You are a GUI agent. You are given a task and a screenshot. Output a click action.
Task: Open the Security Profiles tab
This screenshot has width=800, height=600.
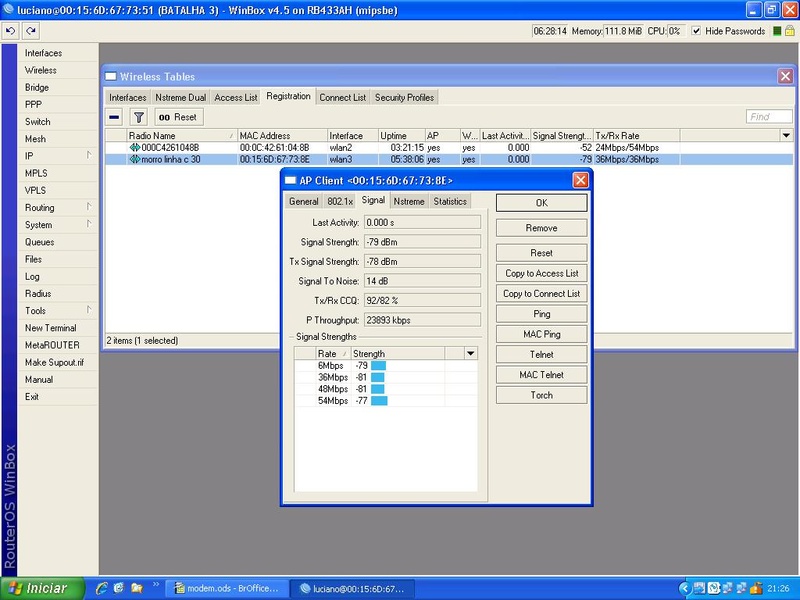coord(404,97)
